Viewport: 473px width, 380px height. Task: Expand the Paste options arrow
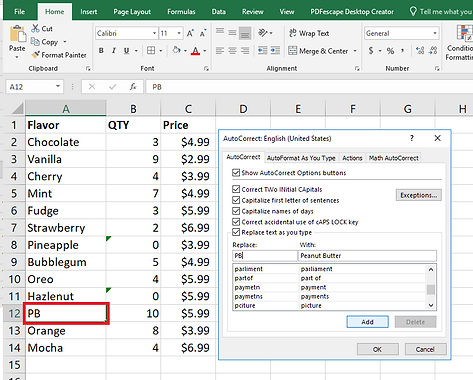tap(17, 57)
